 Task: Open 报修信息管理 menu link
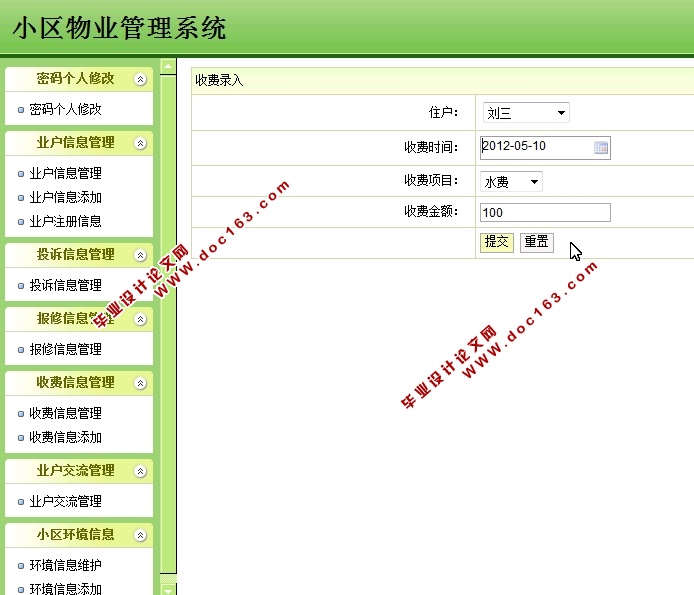[x=65, y=349]
